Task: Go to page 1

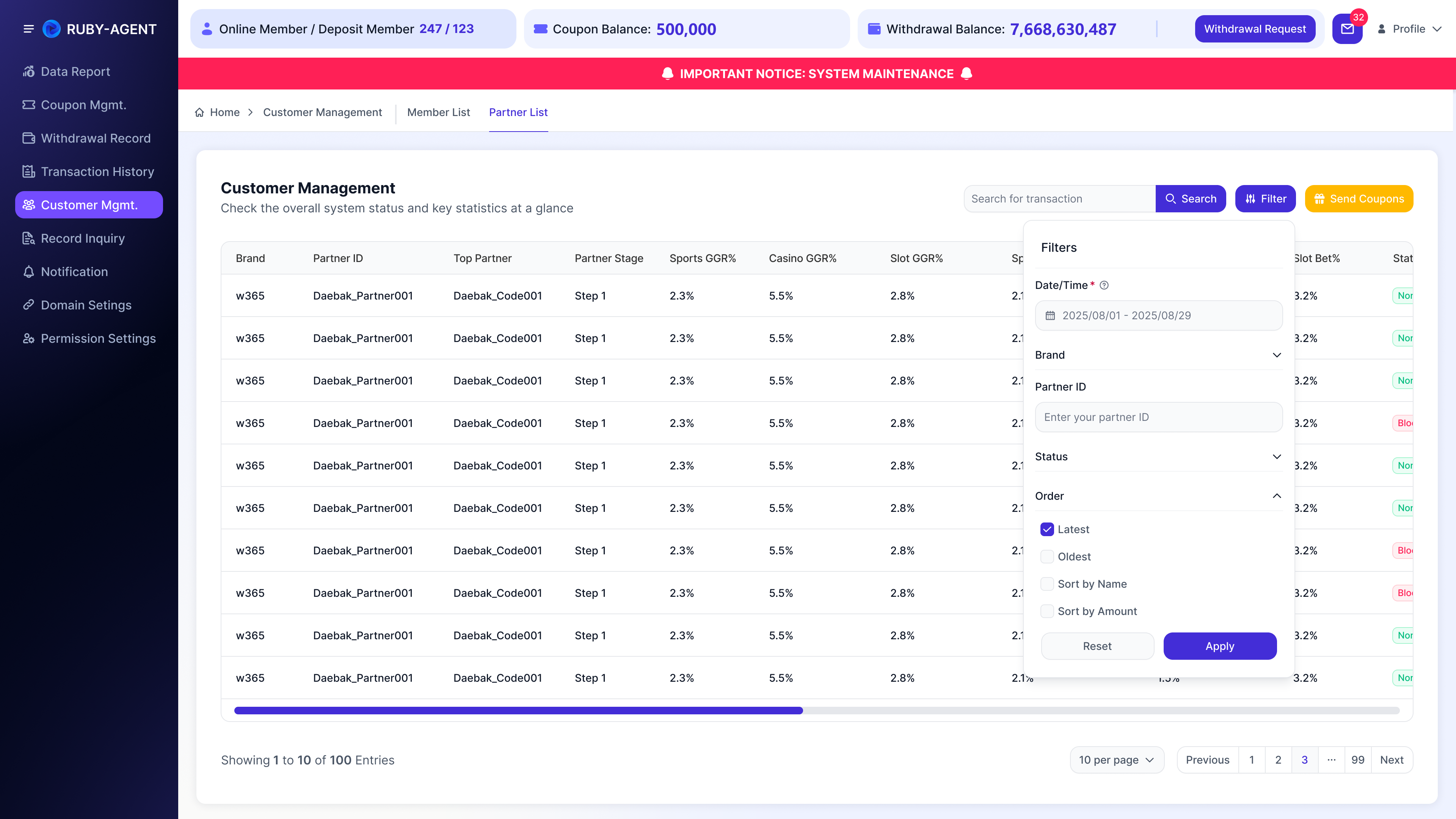Action: (x=1251, y=759)
